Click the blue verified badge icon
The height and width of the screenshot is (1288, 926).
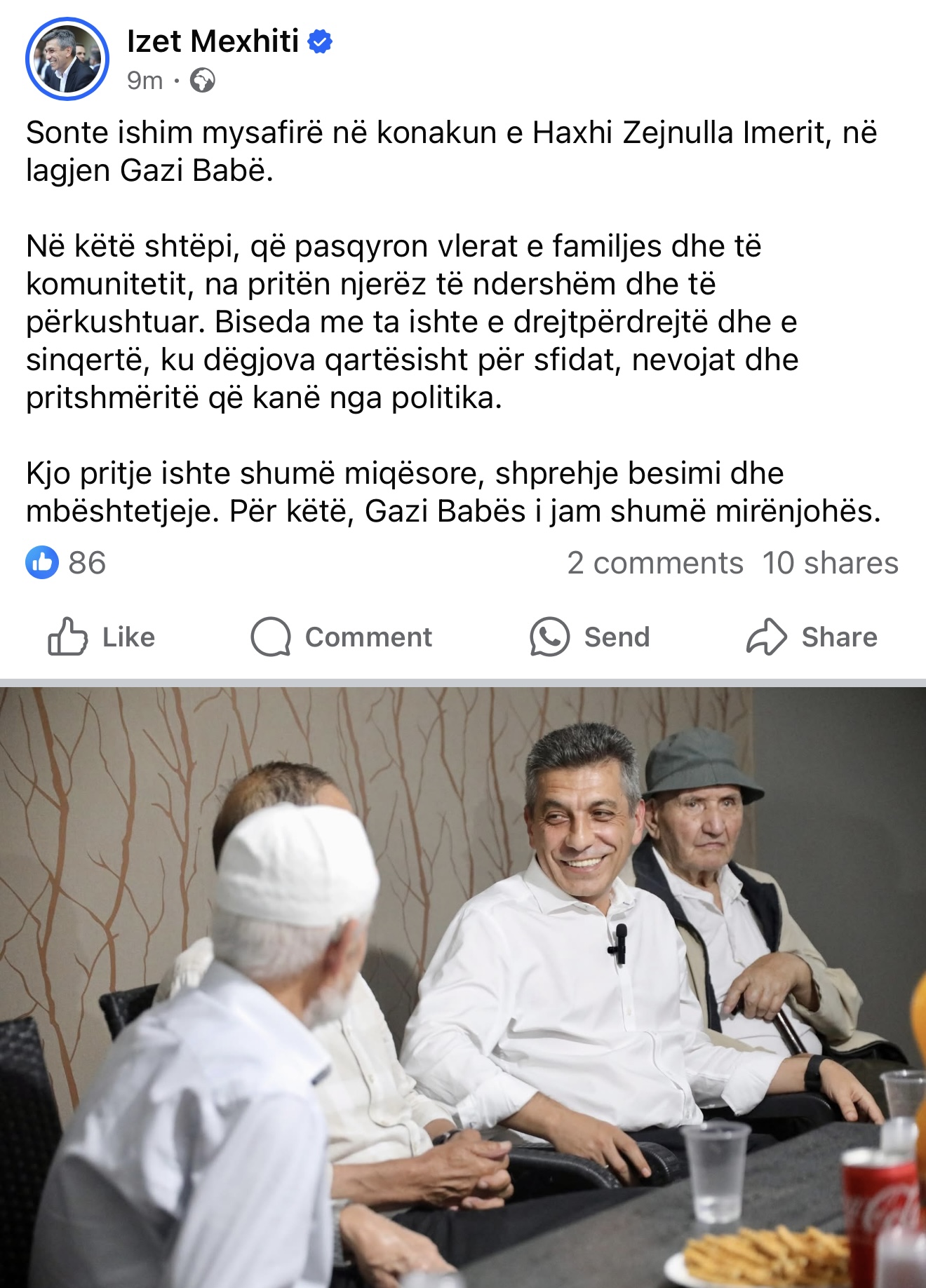(x=321, y=42)
